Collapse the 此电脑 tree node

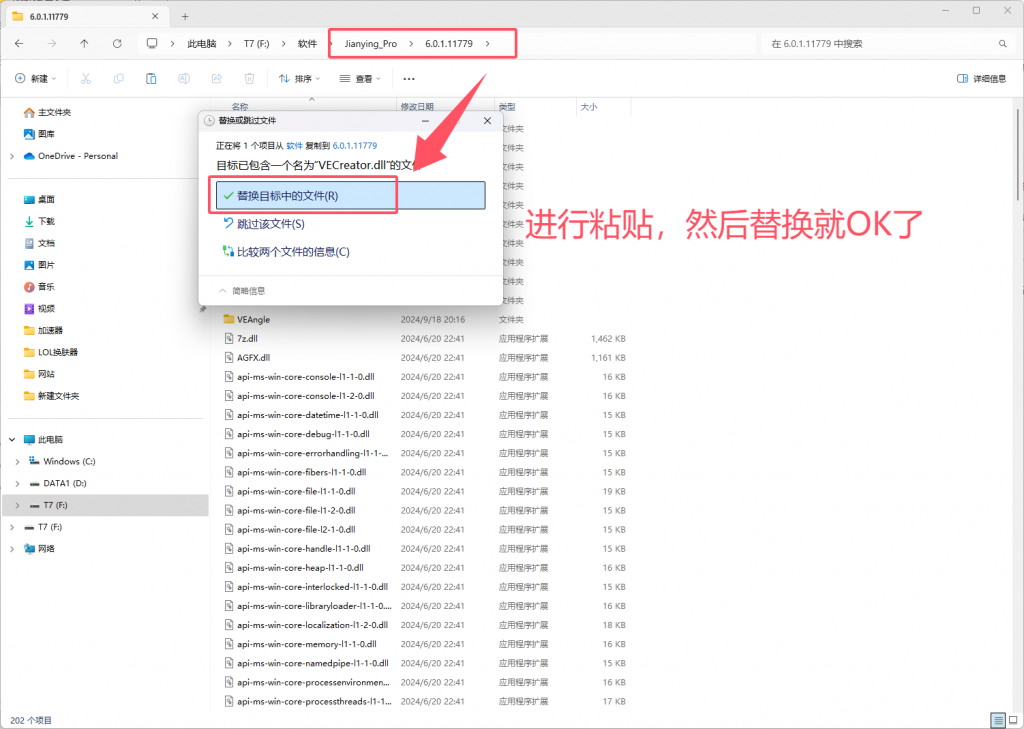point(12,440)
